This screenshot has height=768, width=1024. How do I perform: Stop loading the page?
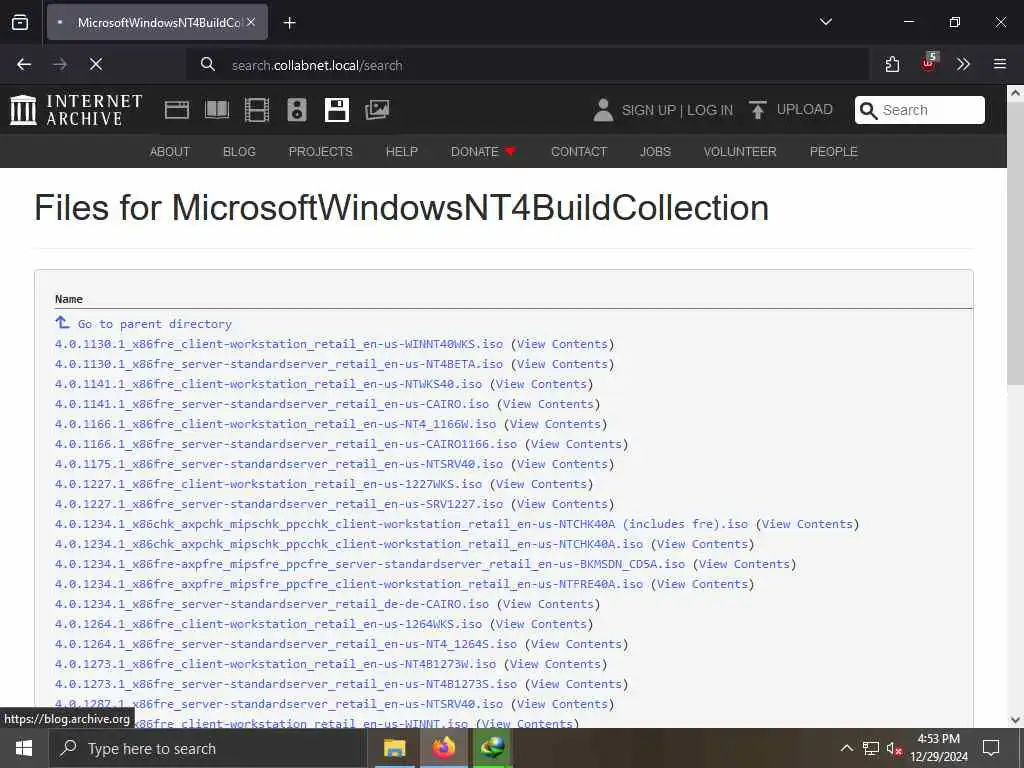click(96, 64)
